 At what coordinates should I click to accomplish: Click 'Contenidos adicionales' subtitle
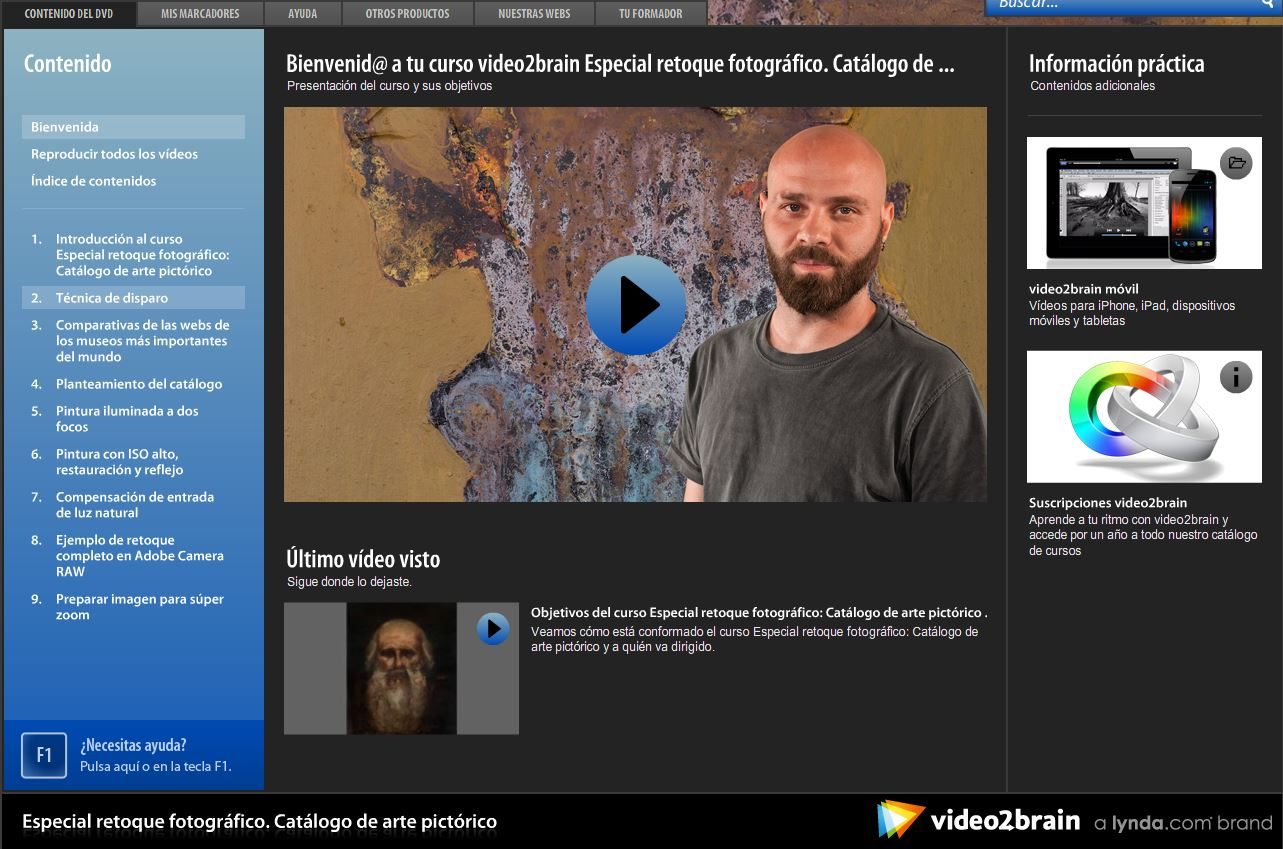point(1093,86)
